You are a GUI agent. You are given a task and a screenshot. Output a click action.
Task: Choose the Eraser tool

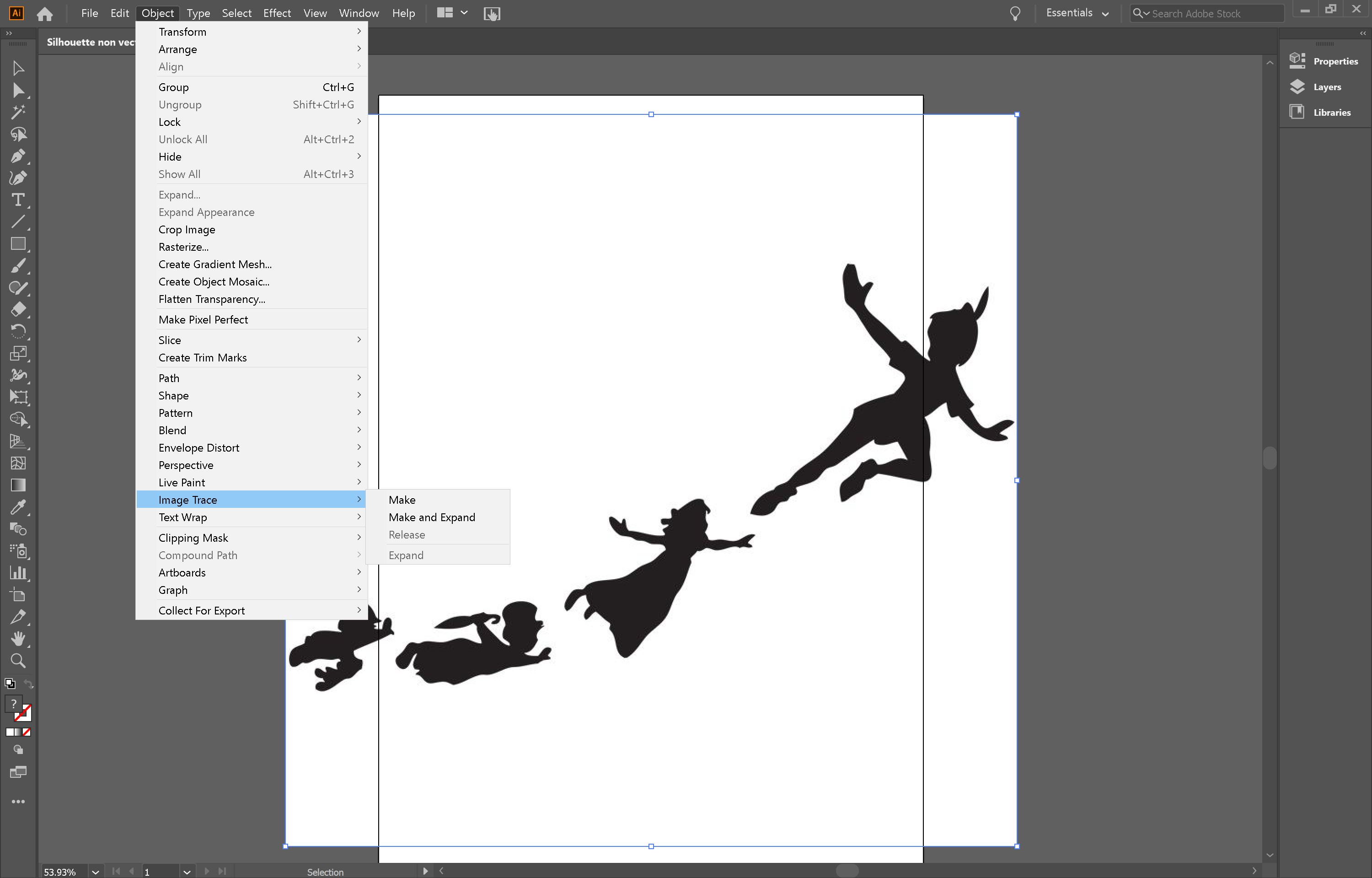tap(18, 310)
